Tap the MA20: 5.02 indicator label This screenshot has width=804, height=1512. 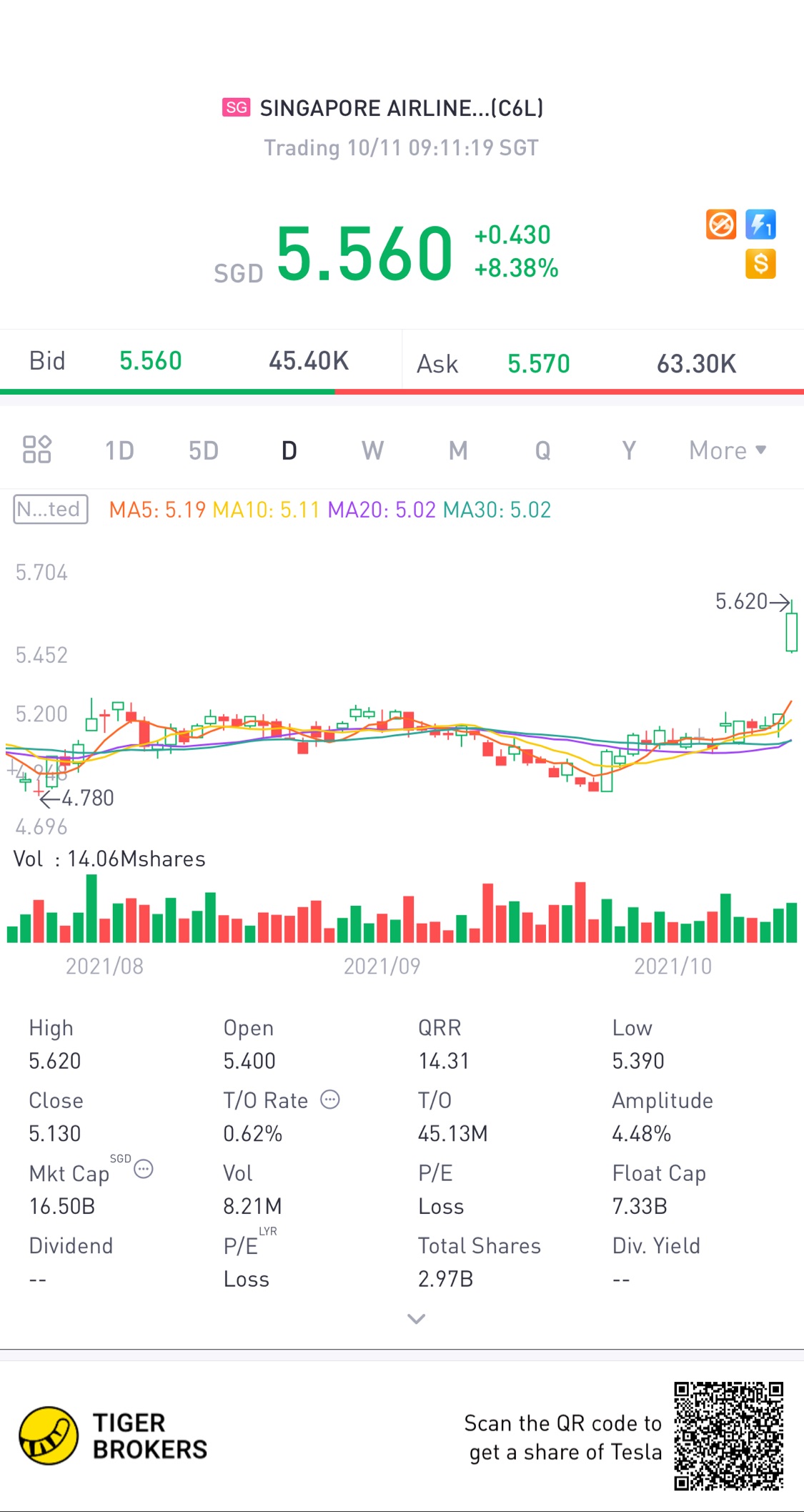tap(382, 510)
